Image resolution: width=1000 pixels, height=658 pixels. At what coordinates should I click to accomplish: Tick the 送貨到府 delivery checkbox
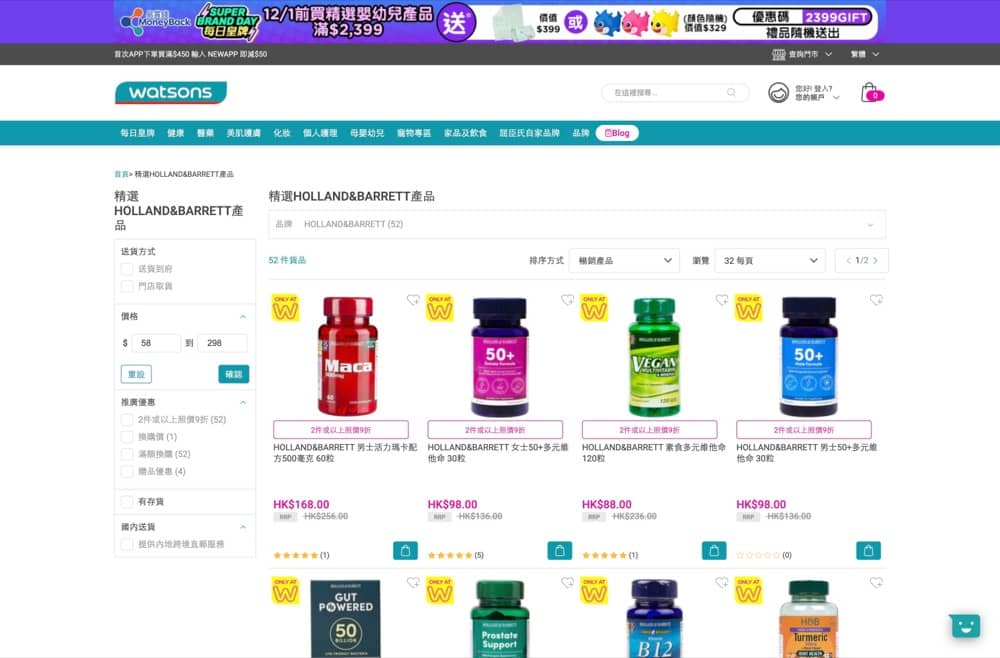[x=128, y=269]
